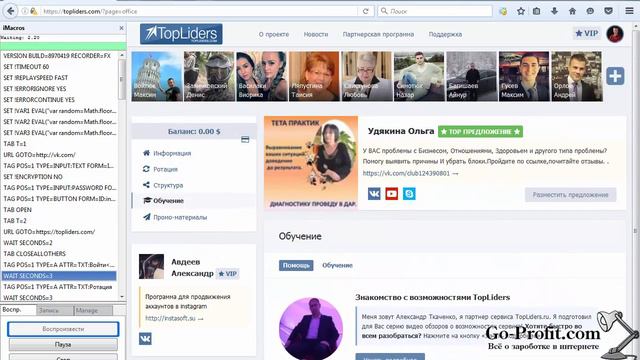Open the Удякина Ольга name heading
The image size is (640, 360).
pos(401,131)
